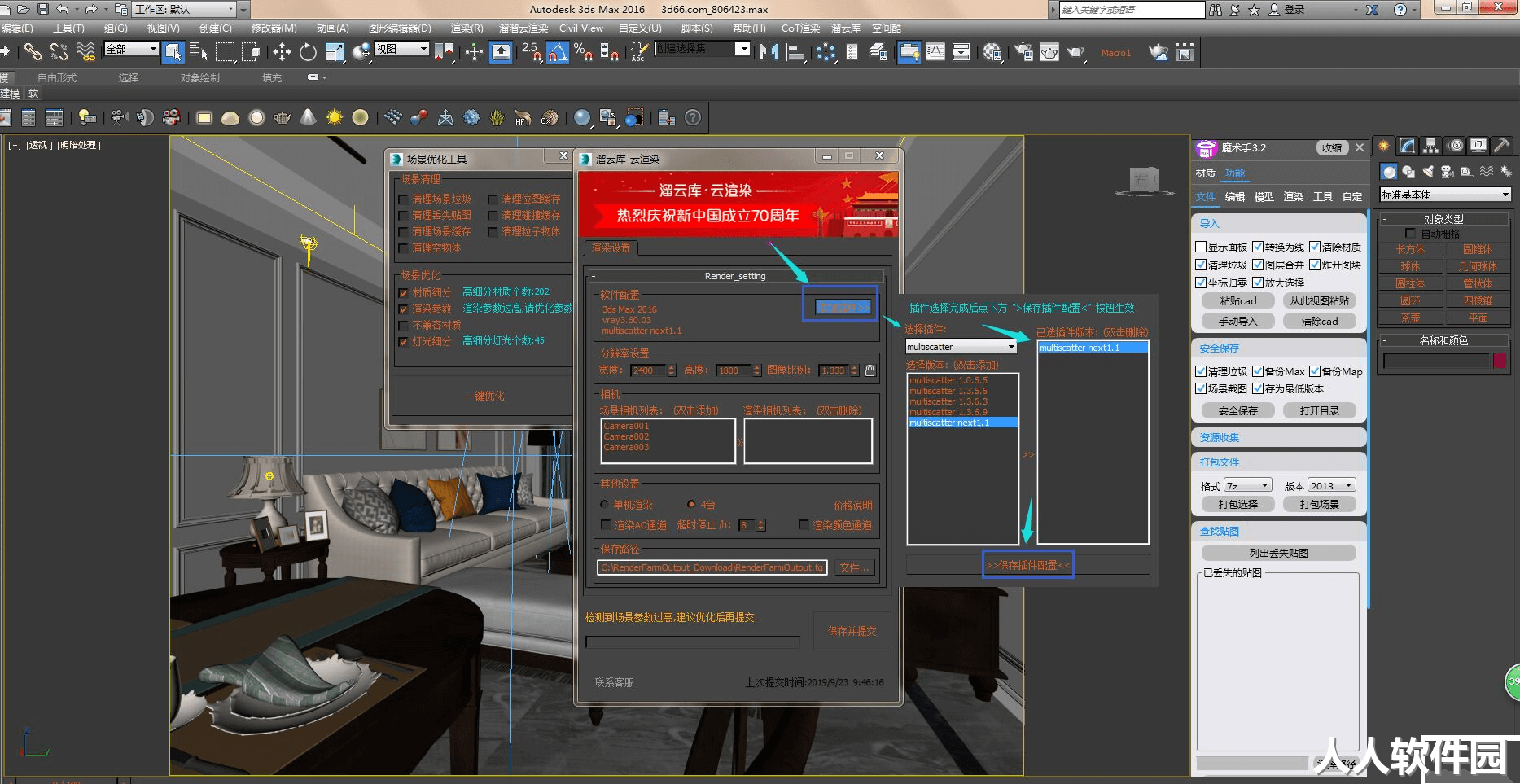1520x784 pixels.
Task: Enable 渲染AO通道 checkbox
Action: 606,525
